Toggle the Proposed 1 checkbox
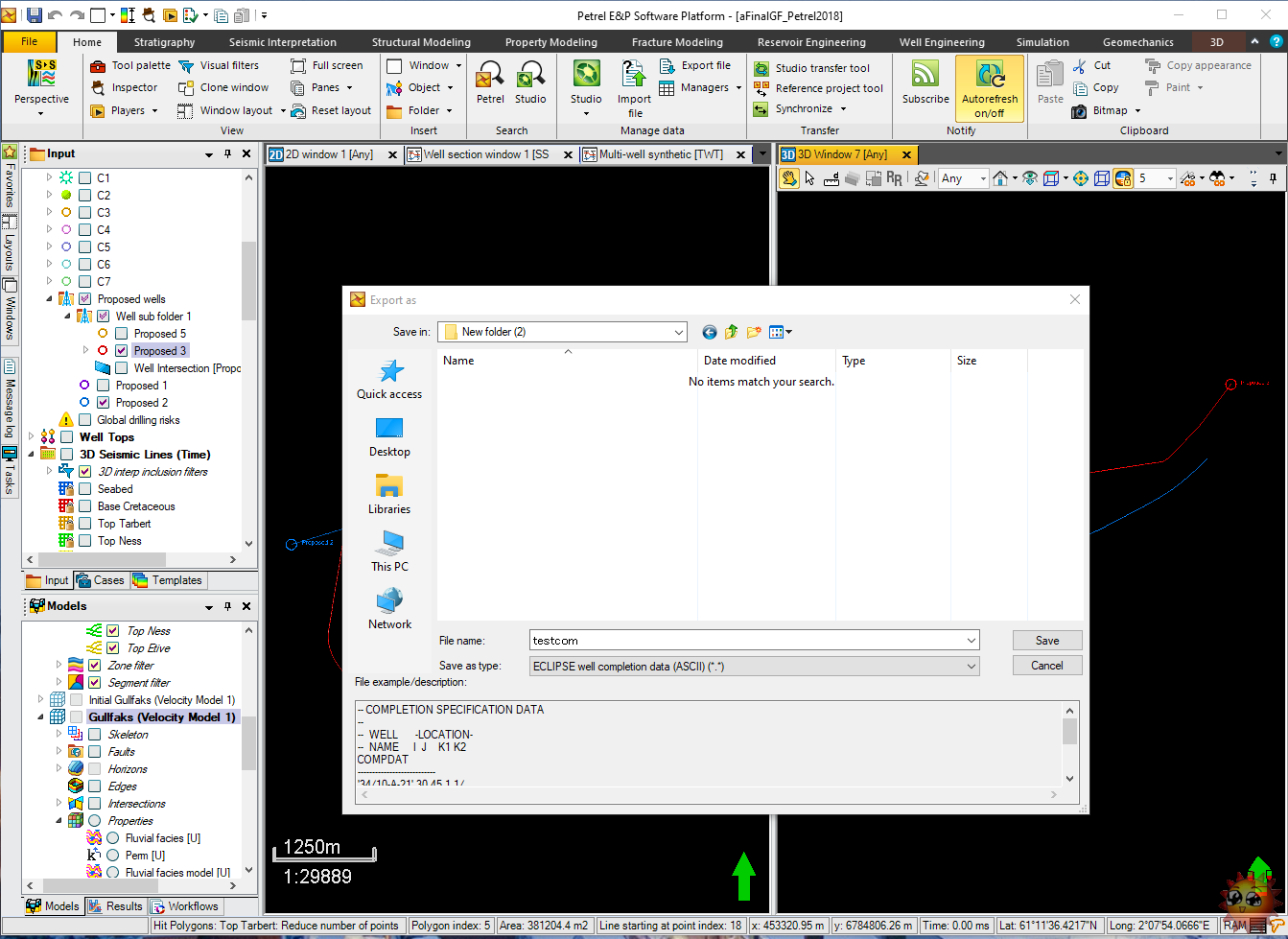Screen dimensions: 1288x939 point(103,386)
